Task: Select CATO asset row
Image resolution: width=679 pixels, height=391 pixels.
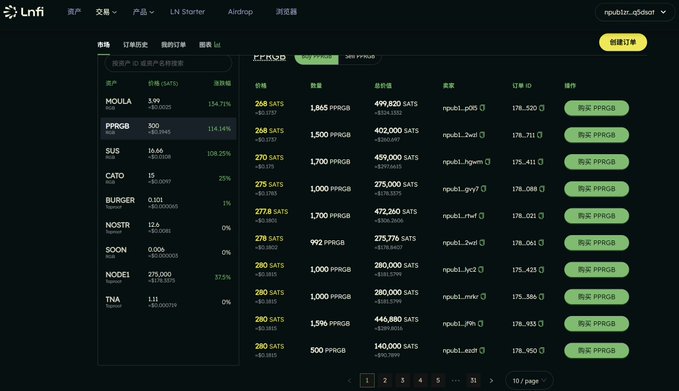Action: pos(168,178)
